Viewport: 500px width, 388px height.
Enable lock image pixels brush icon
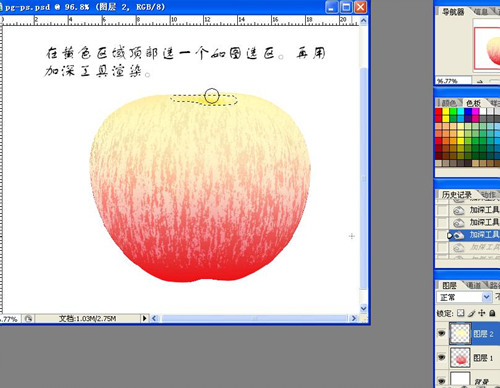click(471, 313)
